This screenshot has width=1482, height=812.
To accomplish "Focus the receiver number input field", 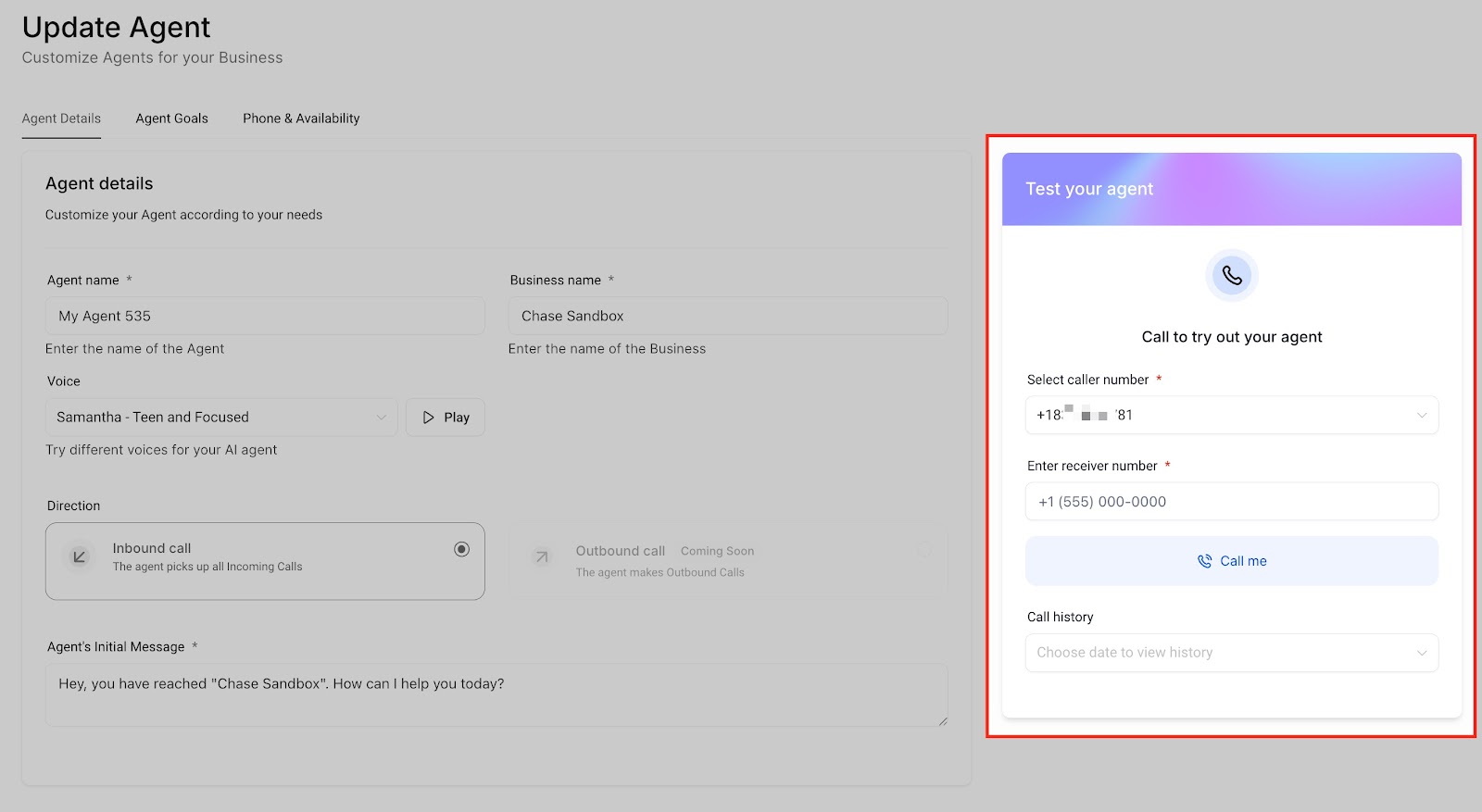I will click(1231, 502).
